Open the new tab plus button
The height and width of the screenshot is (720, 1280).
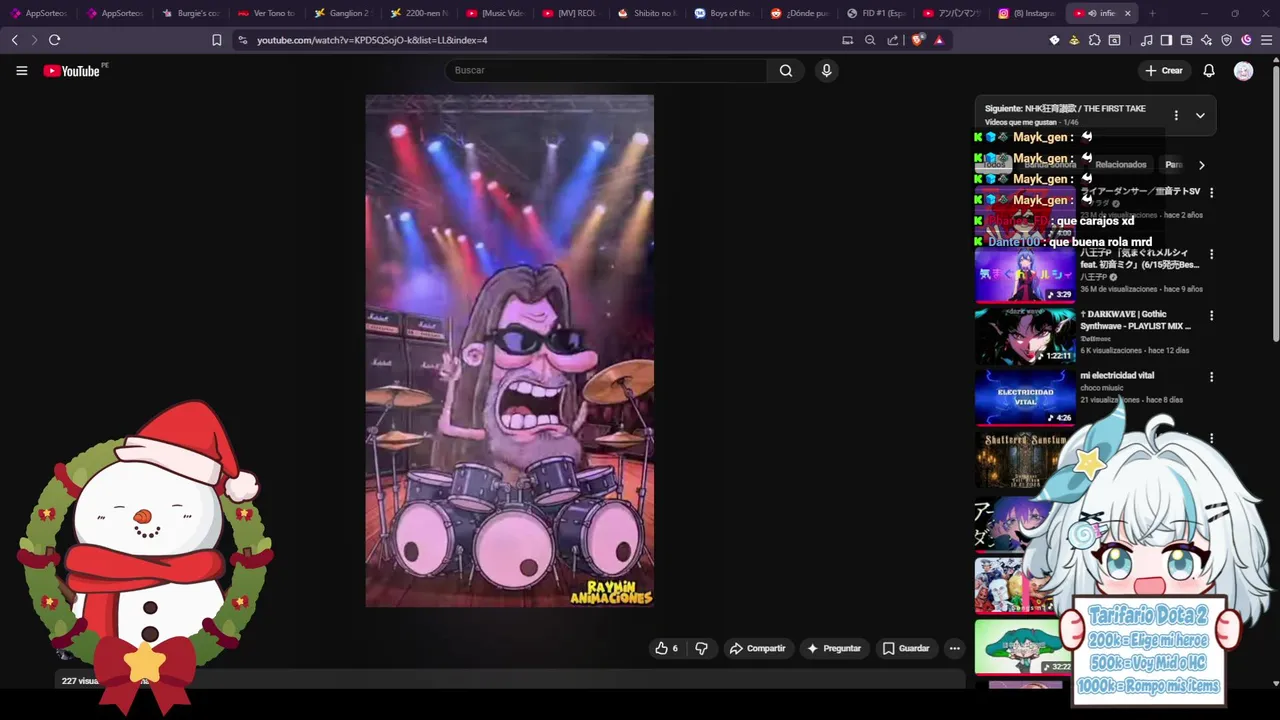[1152, 13]
